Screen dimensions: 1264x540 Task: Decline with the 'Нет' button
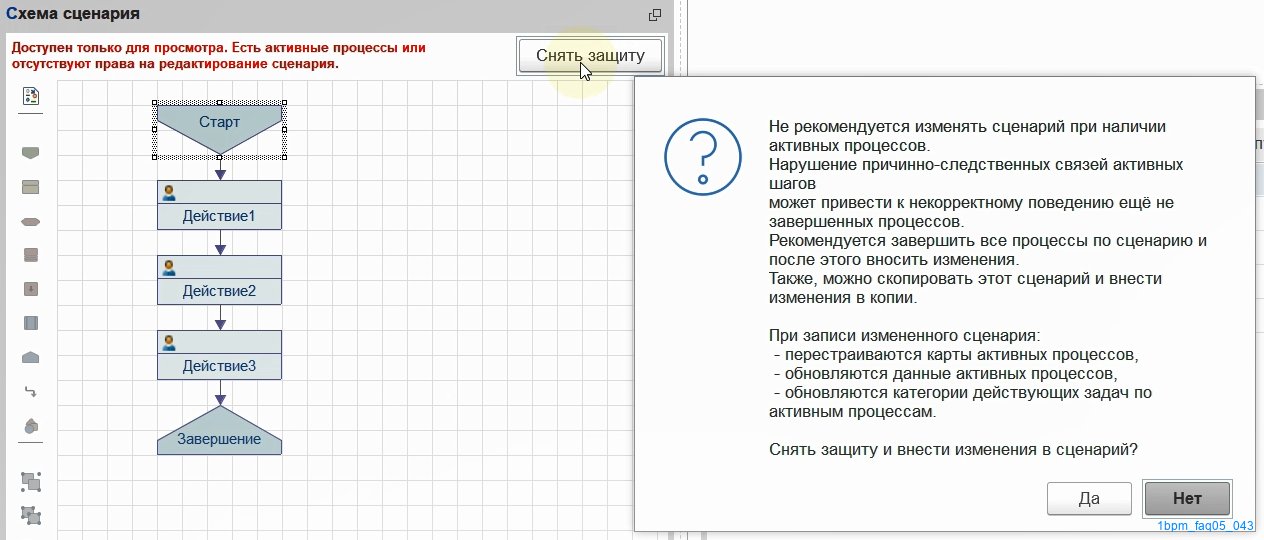click(1187, 498)
